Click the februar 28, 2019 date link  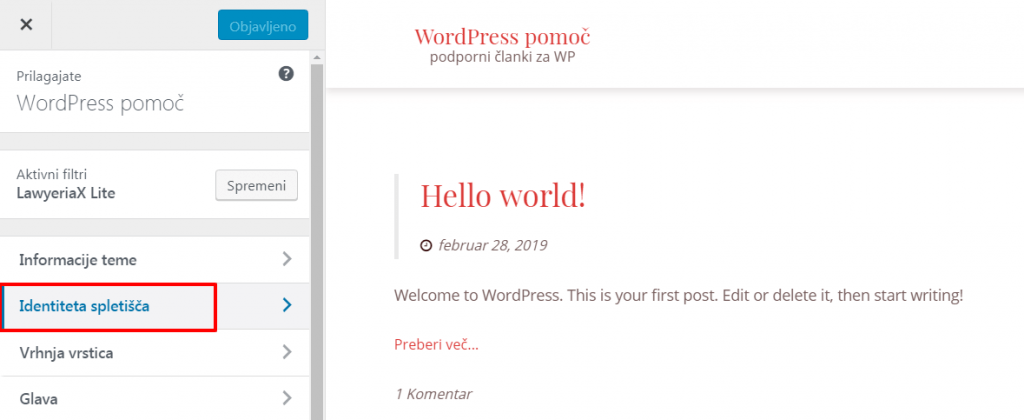point(492,246)
